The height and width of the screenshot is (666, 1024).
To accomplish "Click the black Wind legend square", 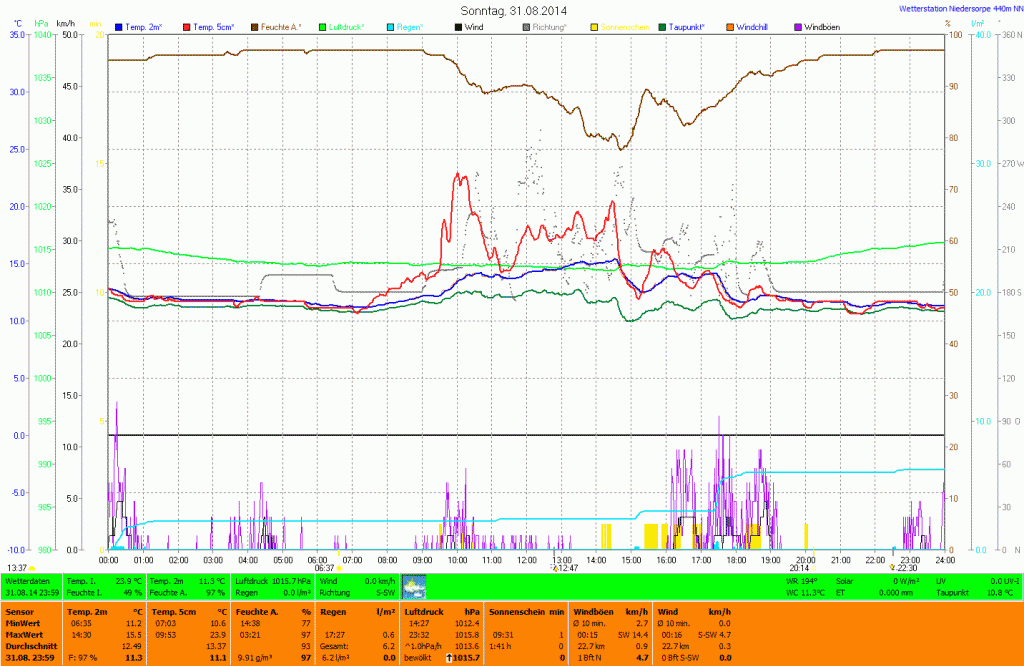I will click(459, 26).
